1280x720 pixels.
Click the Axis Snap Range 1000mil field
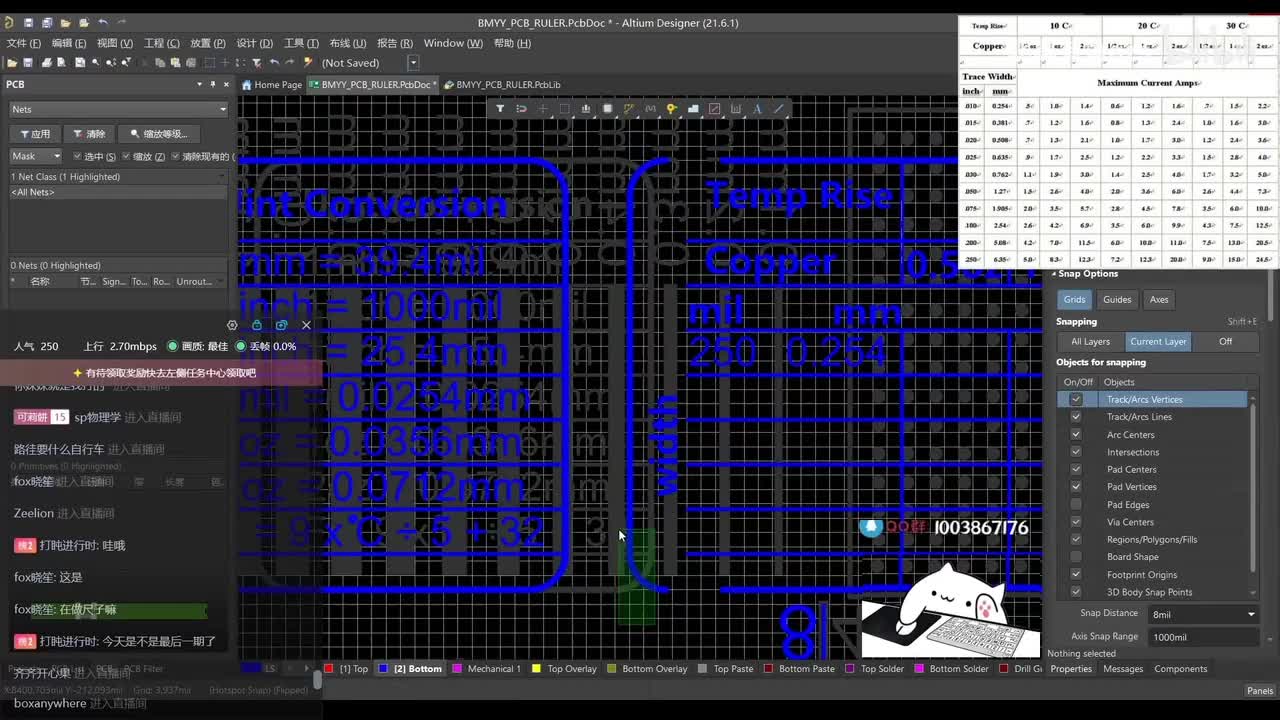tap(1203, 636)
